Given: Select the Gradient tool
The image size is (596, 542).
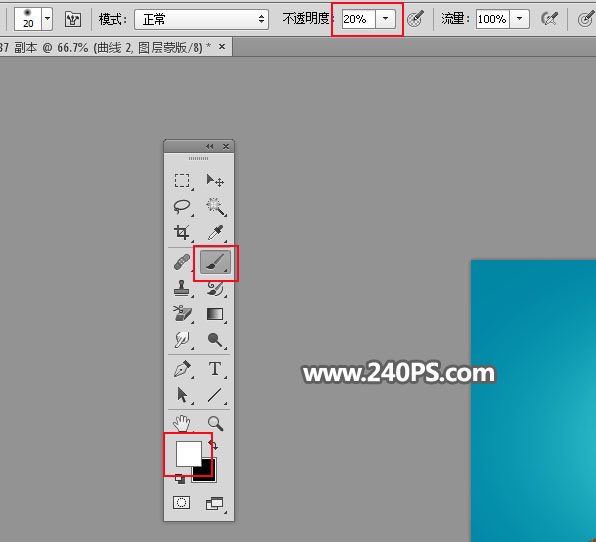Looking at the screenshot, I should [x=215, y=314].
